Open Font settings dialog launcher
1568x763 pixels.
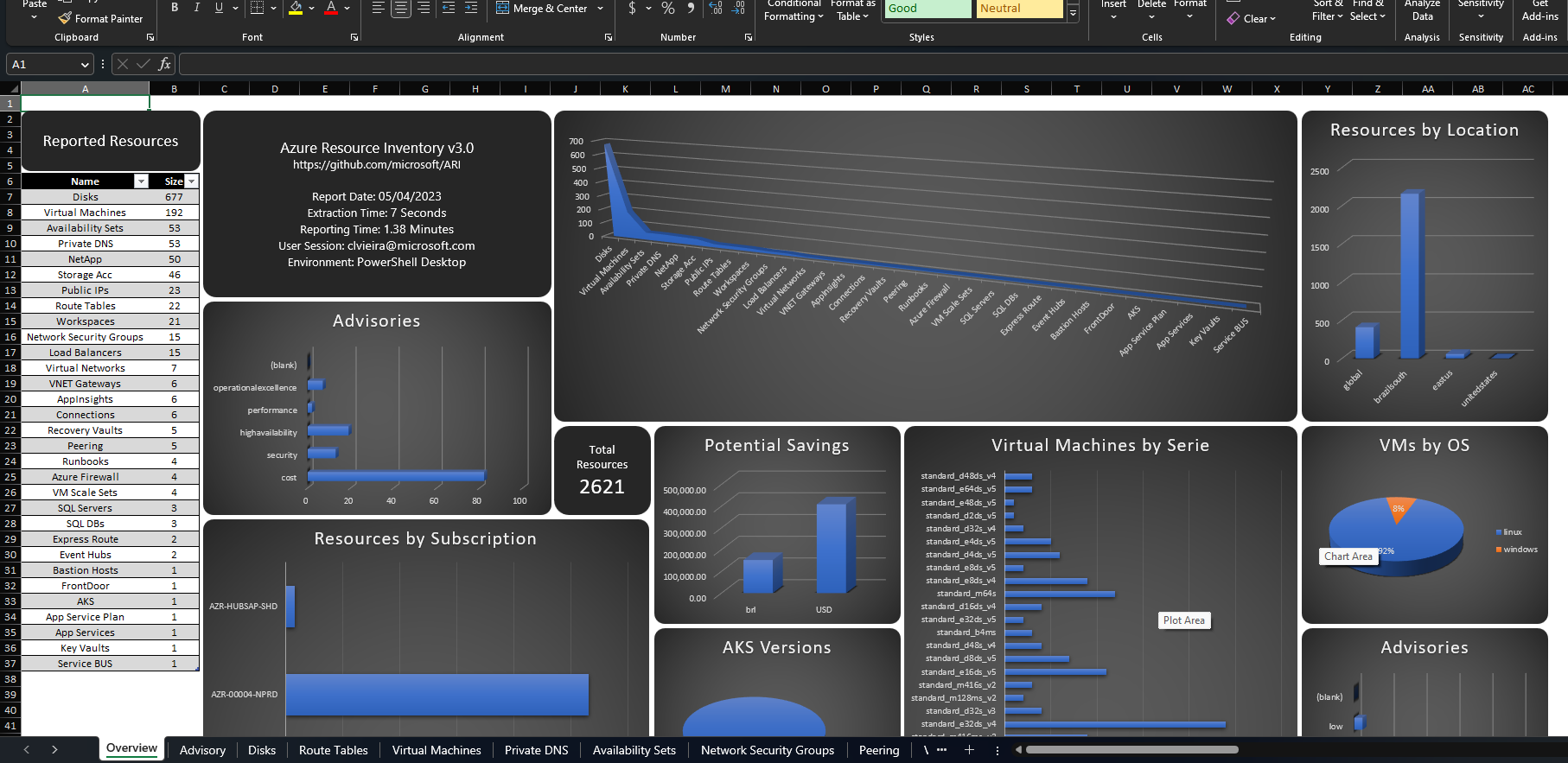point(354,37)
